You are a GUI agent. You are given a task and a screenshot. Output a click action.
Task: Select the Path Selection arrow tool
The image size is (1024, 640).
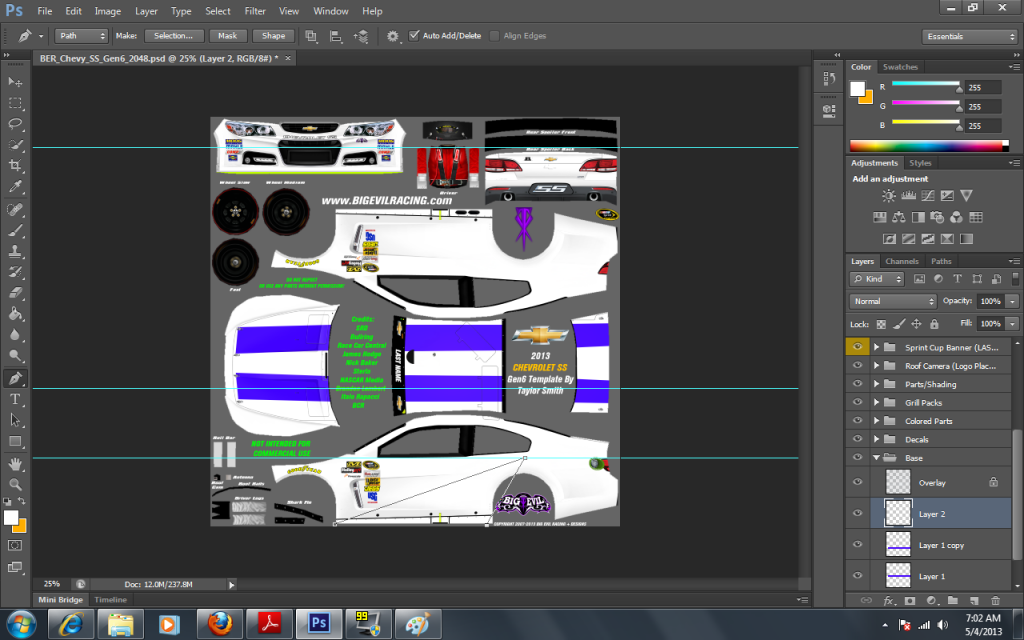pos(15,420)
